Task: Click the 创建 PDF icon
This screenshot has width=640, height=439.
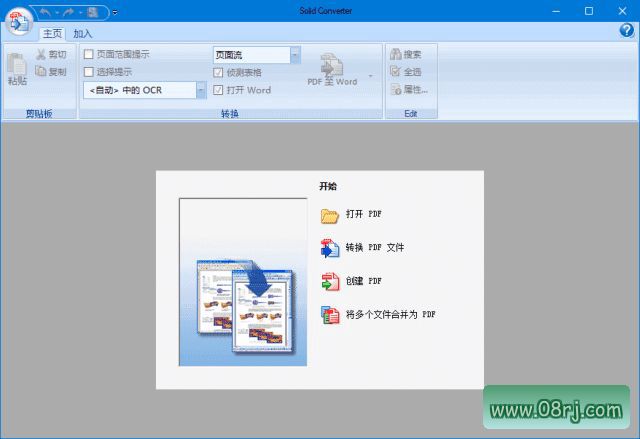Action: 330,282
